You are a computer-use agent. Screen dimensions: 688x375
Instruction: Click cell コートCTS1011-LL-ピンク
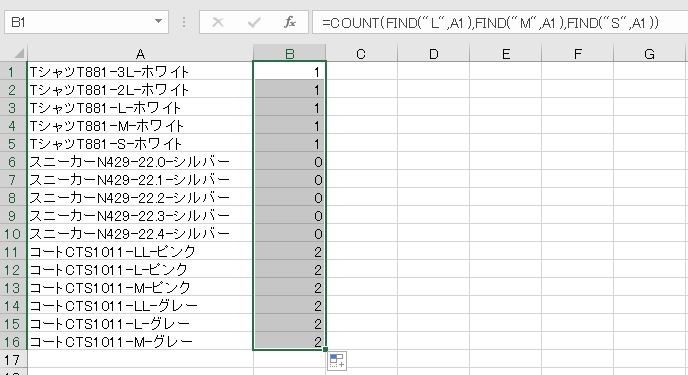click(140, 251)
